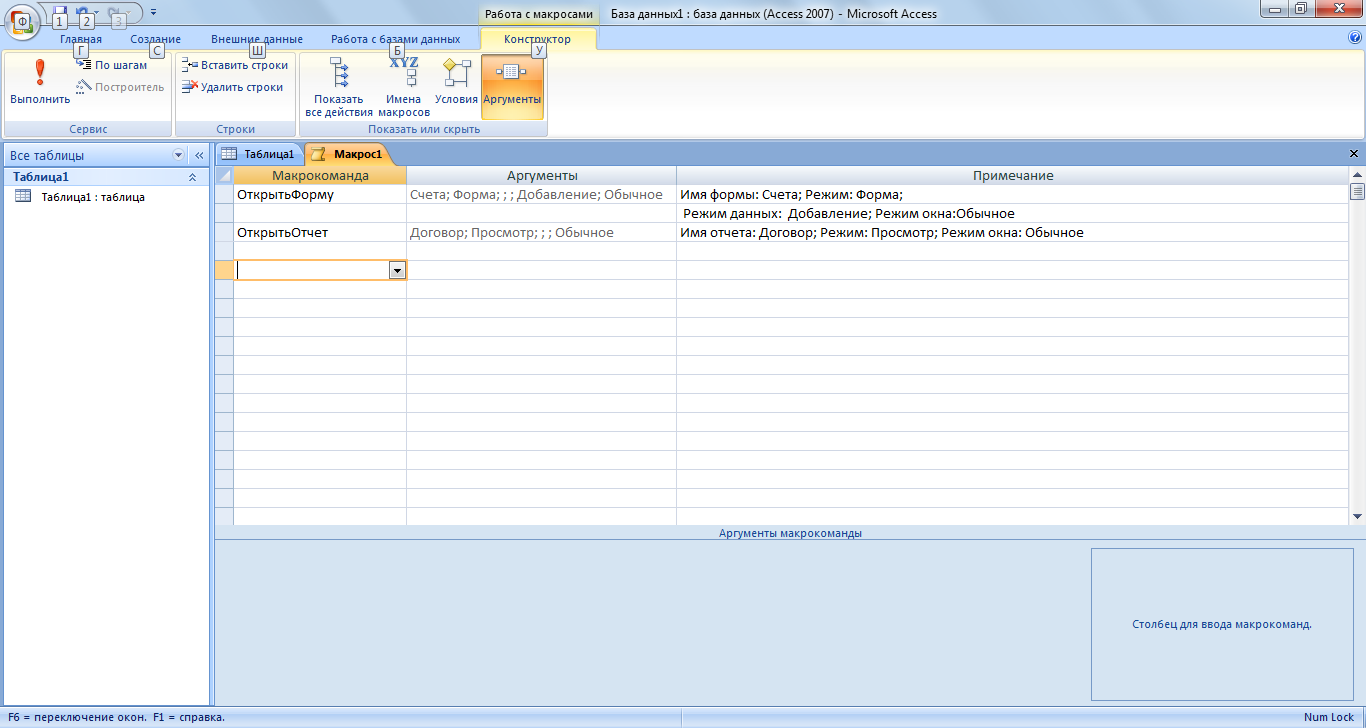Click macro grid scrollbar up arrow
The width and height of the screenshot is (1366, 728).
pos(1357,175)
